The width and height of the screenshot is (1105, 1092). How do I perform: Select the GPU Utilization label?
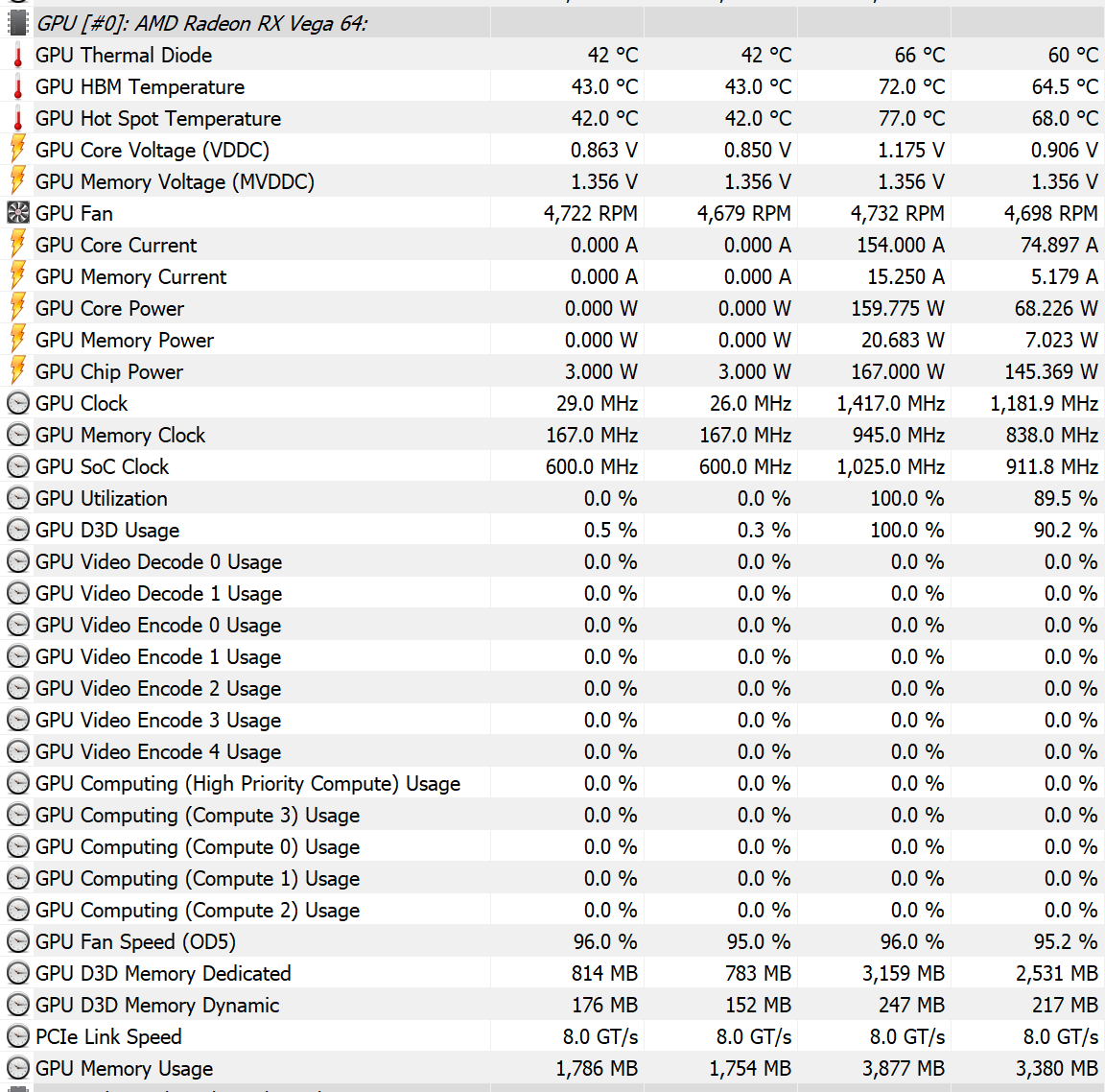coord(102,498)
